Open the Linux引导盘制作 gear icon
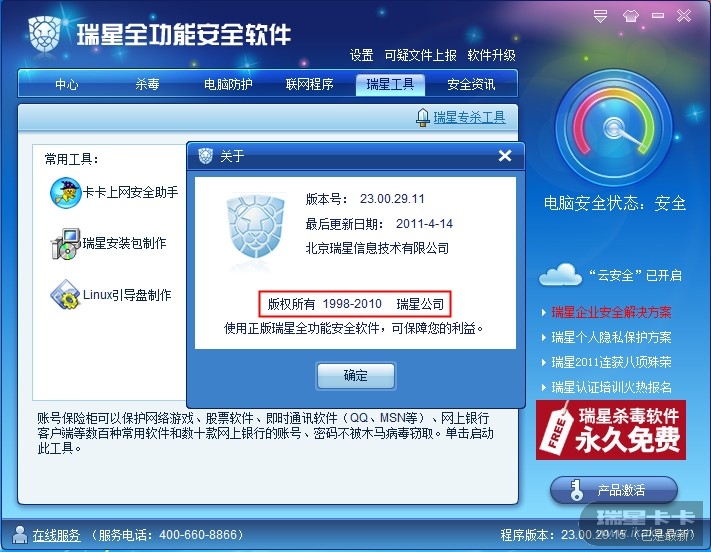 (x=65, y=295)
